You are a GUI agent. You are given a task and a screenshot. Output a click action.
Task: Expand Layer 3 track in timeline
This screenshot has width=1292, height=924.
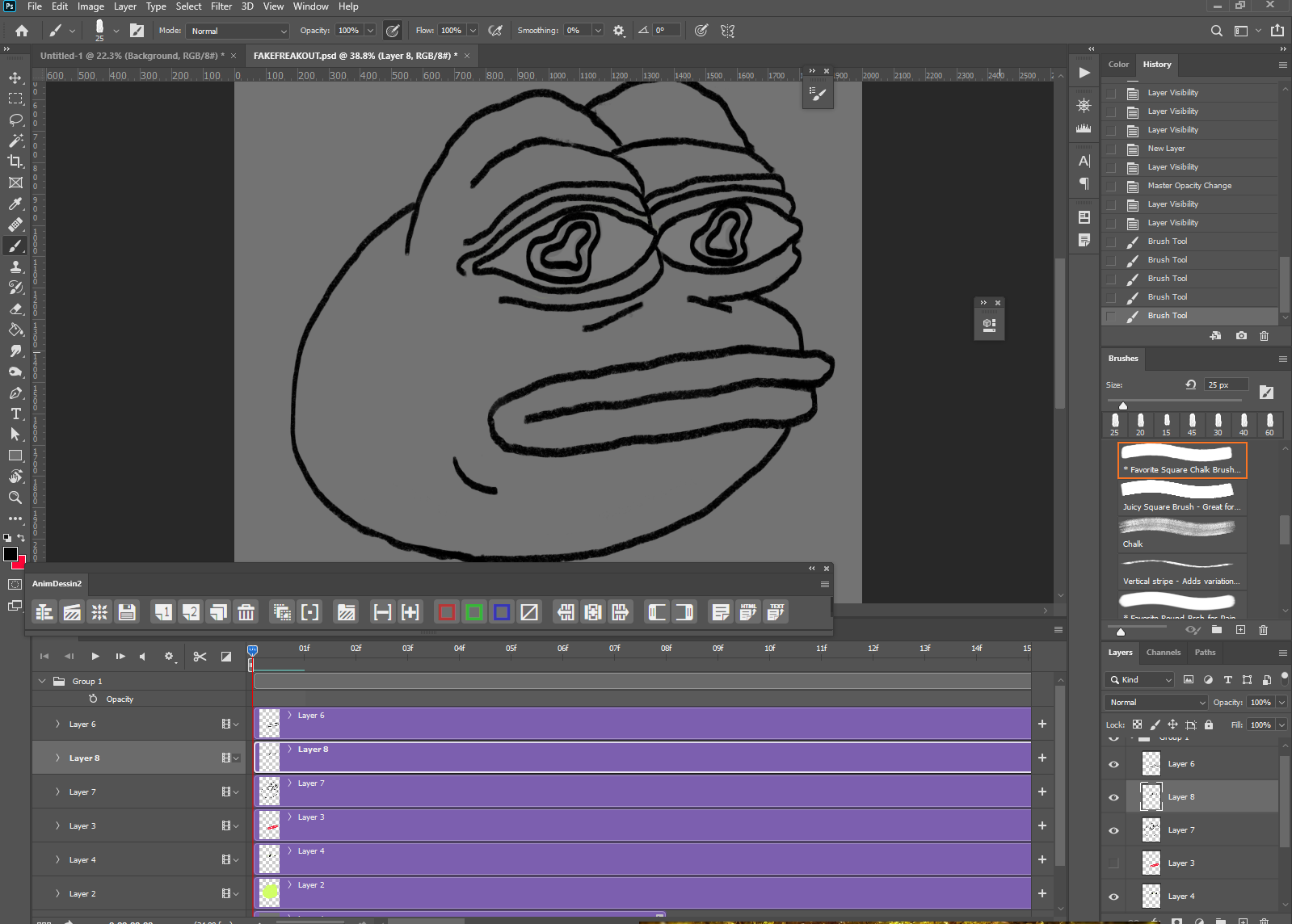pos(57,826)
